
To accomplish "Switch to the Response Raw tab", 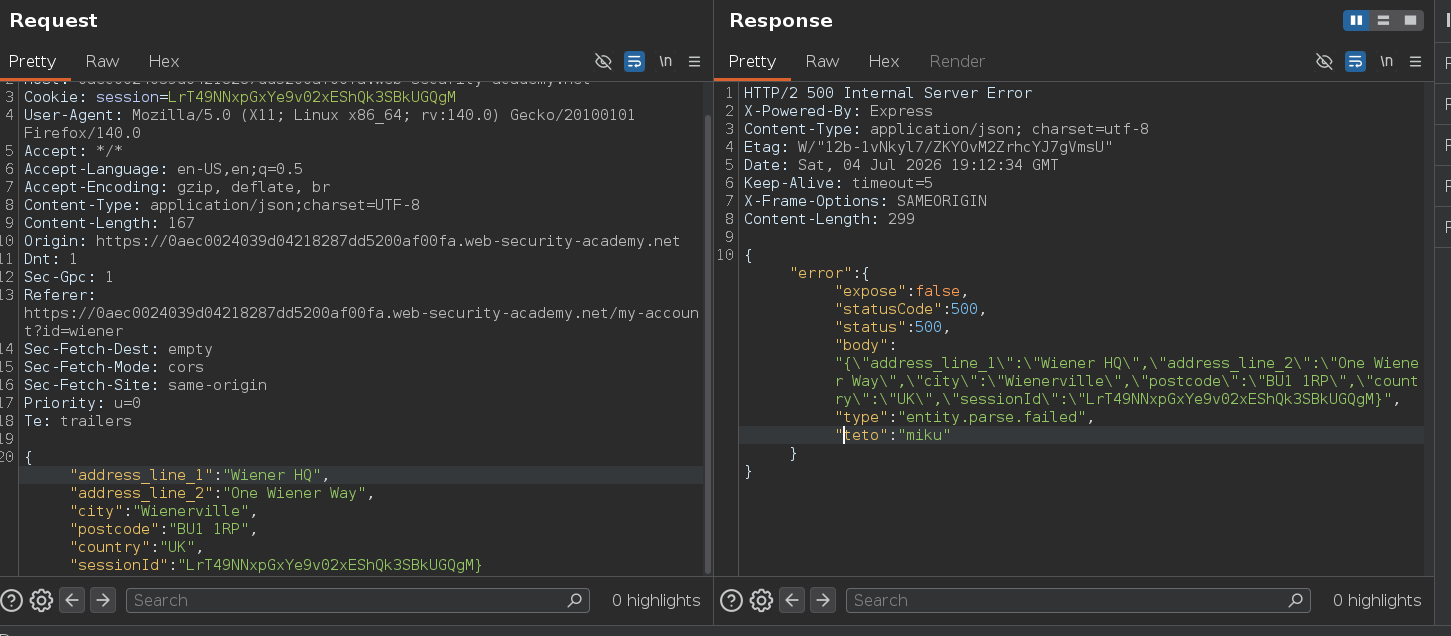I will tap(822, 61).
